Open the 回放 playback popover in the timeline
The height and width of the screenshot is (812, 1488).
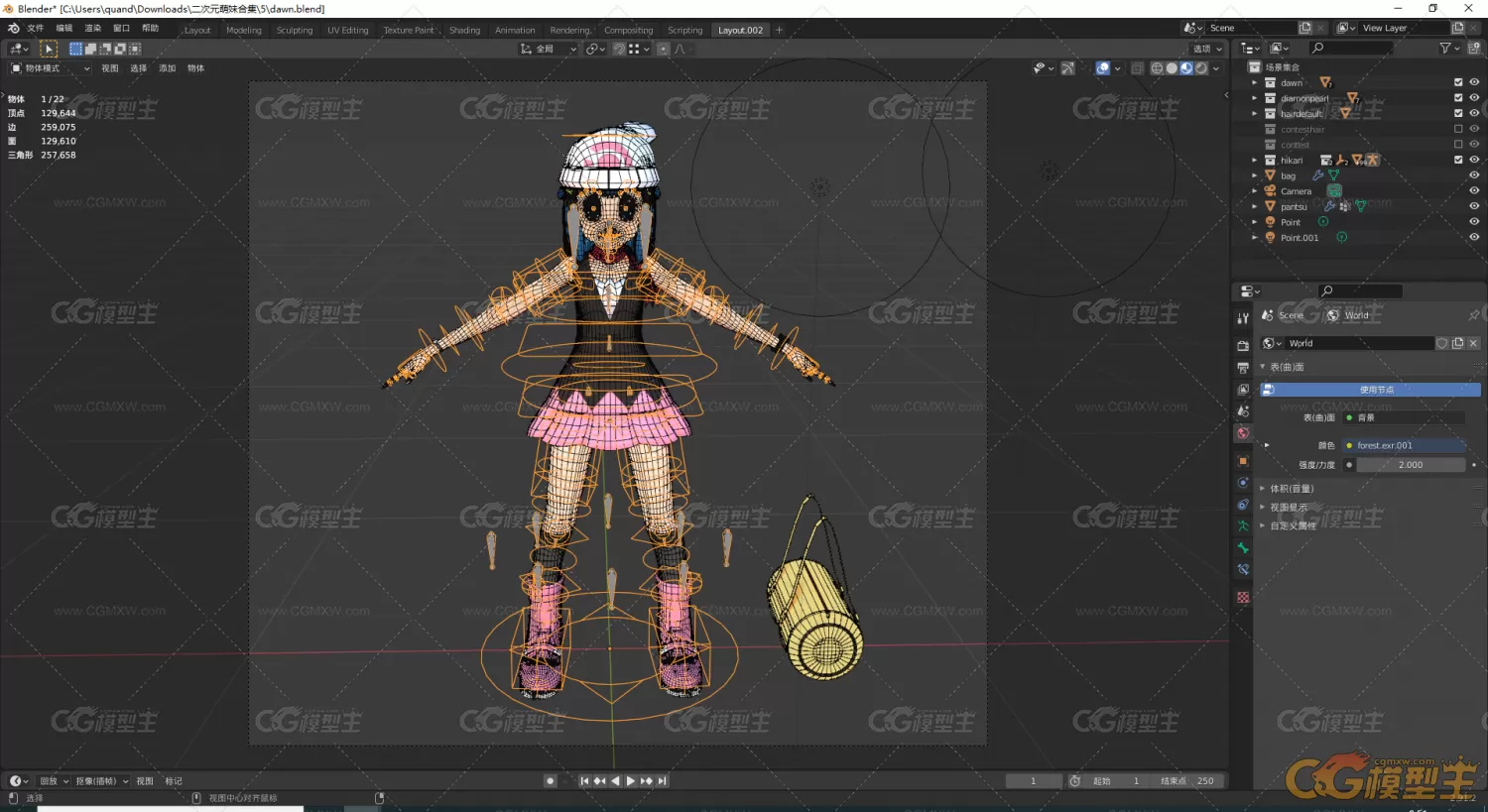coord(54,781)
